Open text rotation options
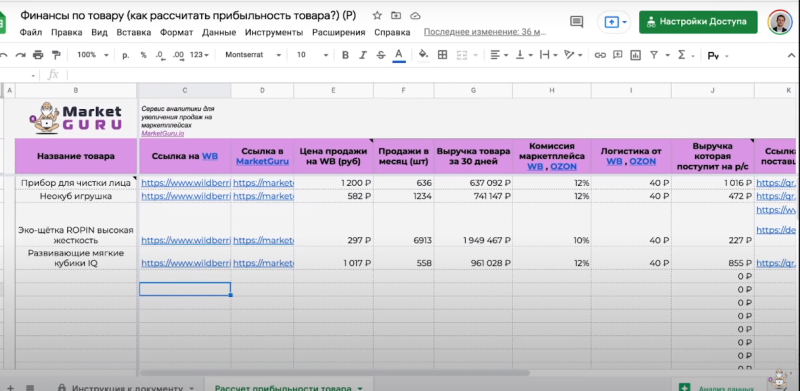800x391 pixels. coord(573,55)
